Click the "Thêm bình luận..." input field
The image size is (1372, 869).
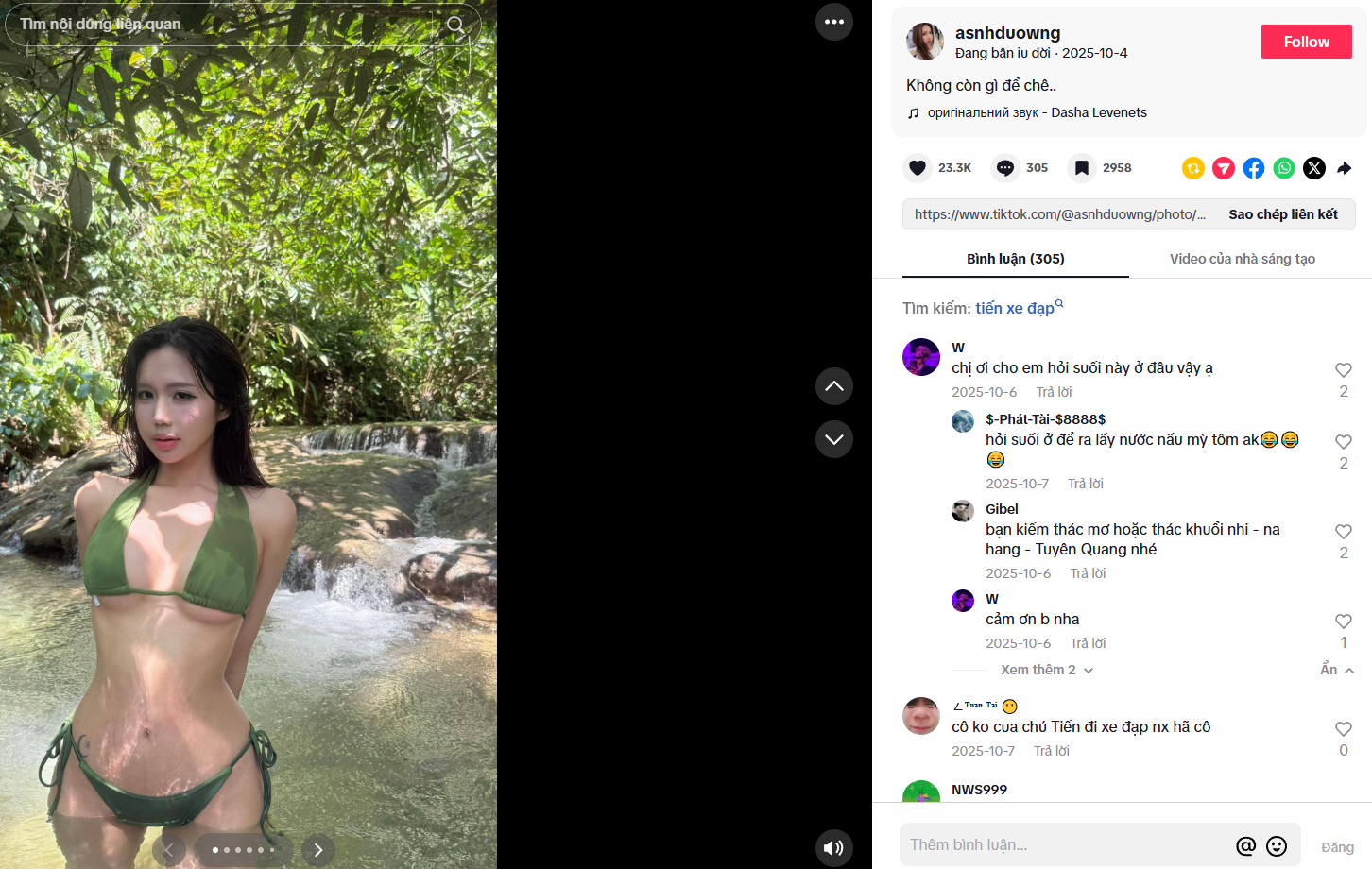click(x=1063, y=845)
